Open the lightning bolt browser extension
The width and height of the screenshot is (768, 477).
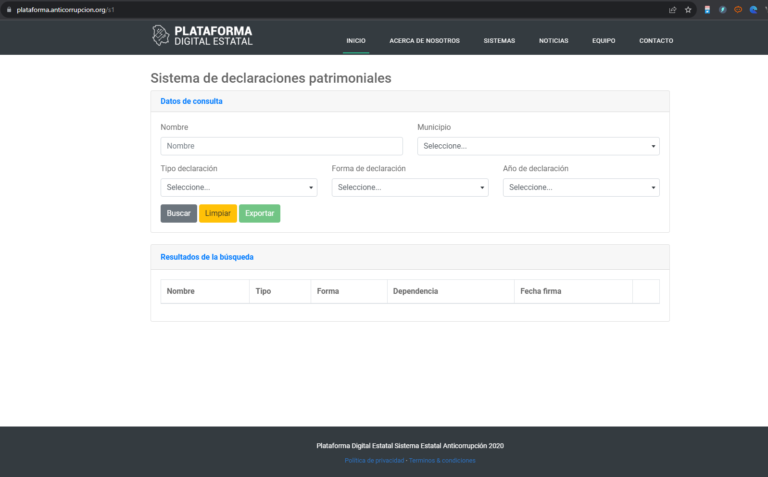(723, 9)
